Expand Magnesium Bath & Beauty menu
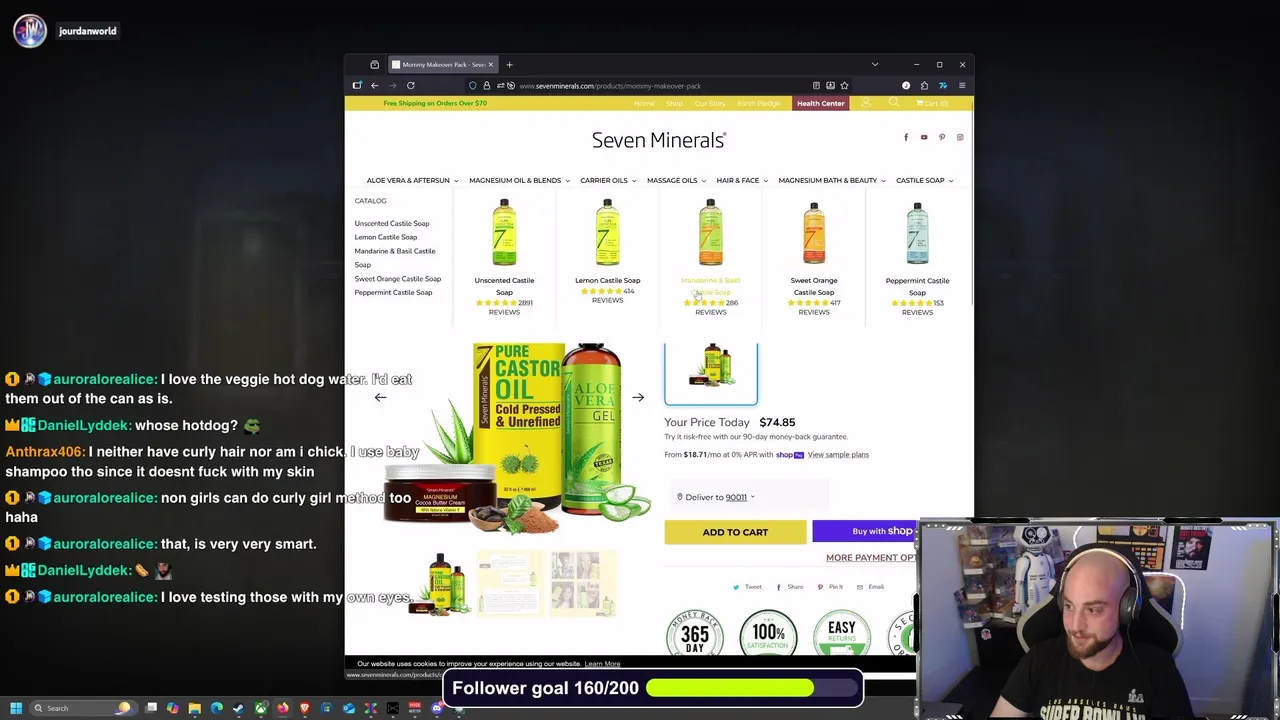 click(832, 181)
